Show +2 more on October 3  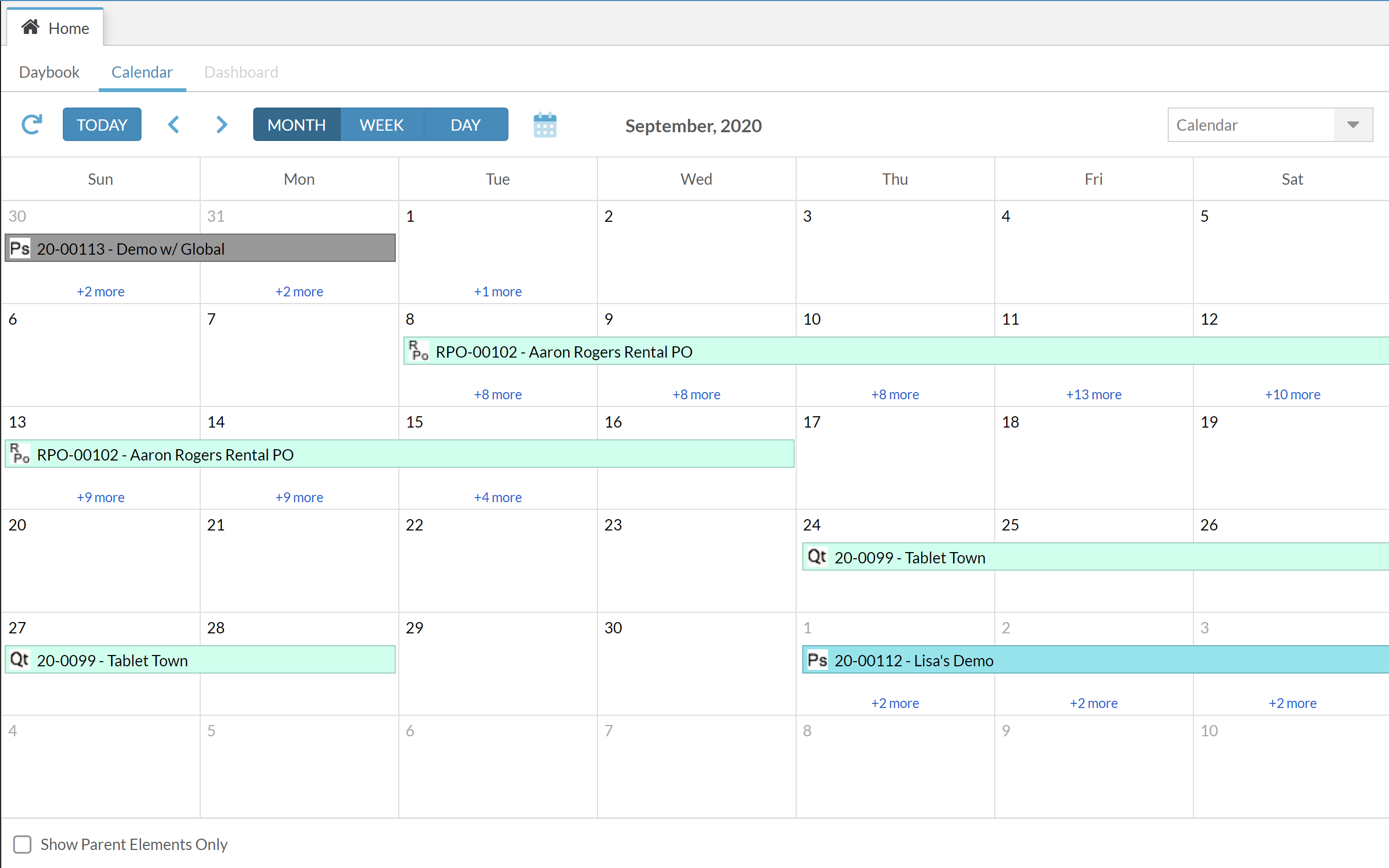tap(1293, 703)
